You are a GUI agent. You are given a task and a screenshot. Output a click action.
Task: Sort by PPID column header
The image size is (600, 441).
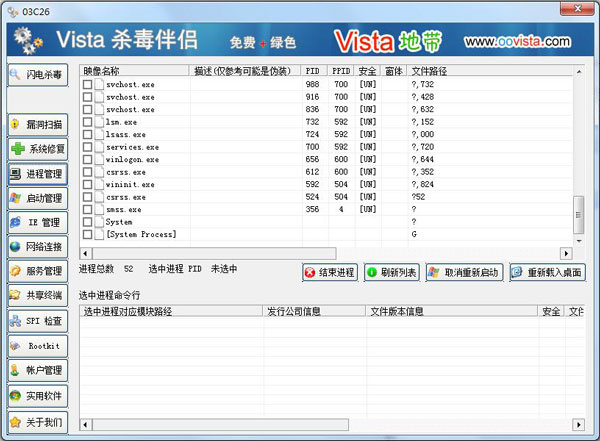(x=341, y=71)
